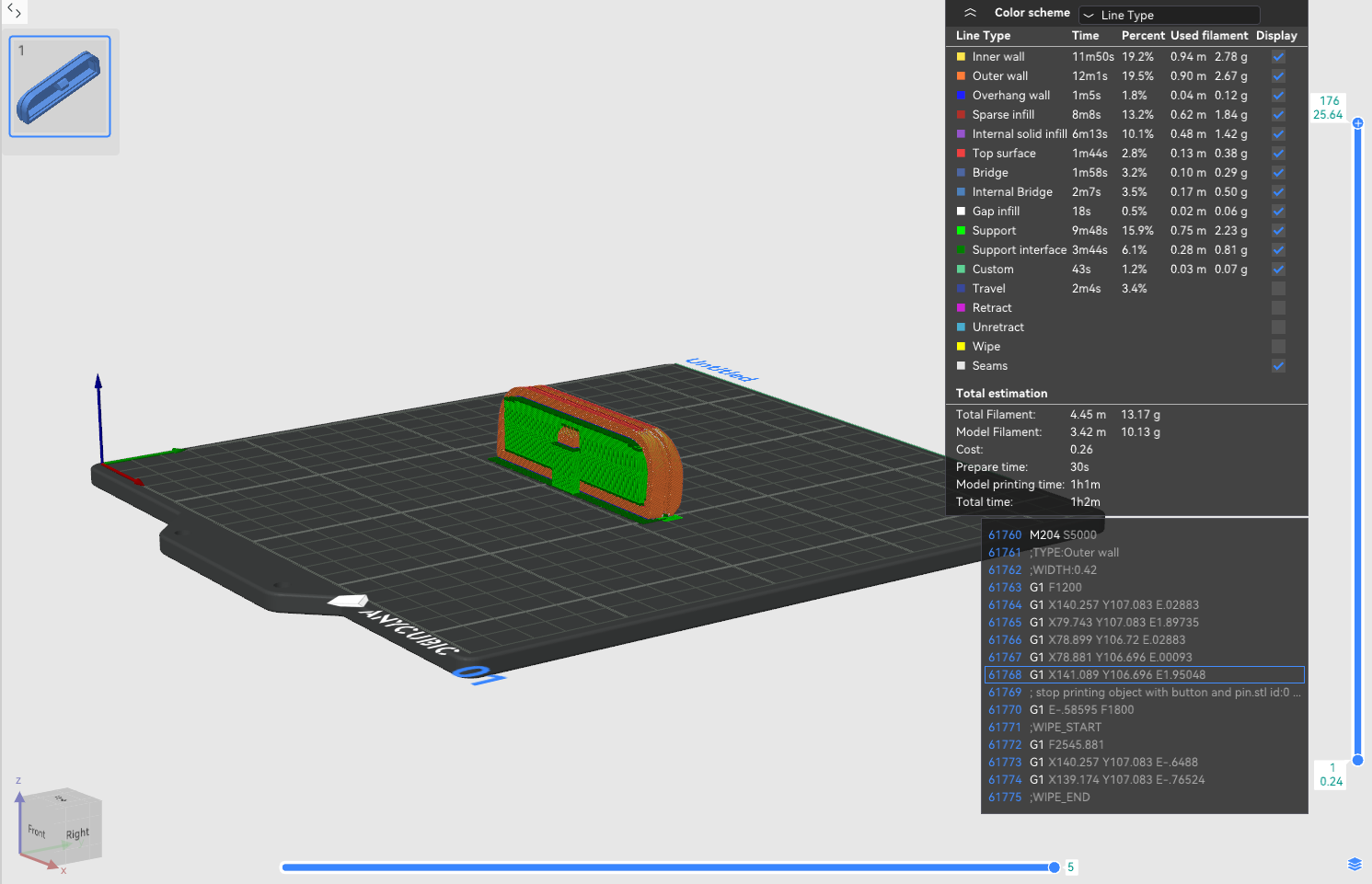
Task: Select the plate 1 thumbnail
Action: (x=60, y=86)
